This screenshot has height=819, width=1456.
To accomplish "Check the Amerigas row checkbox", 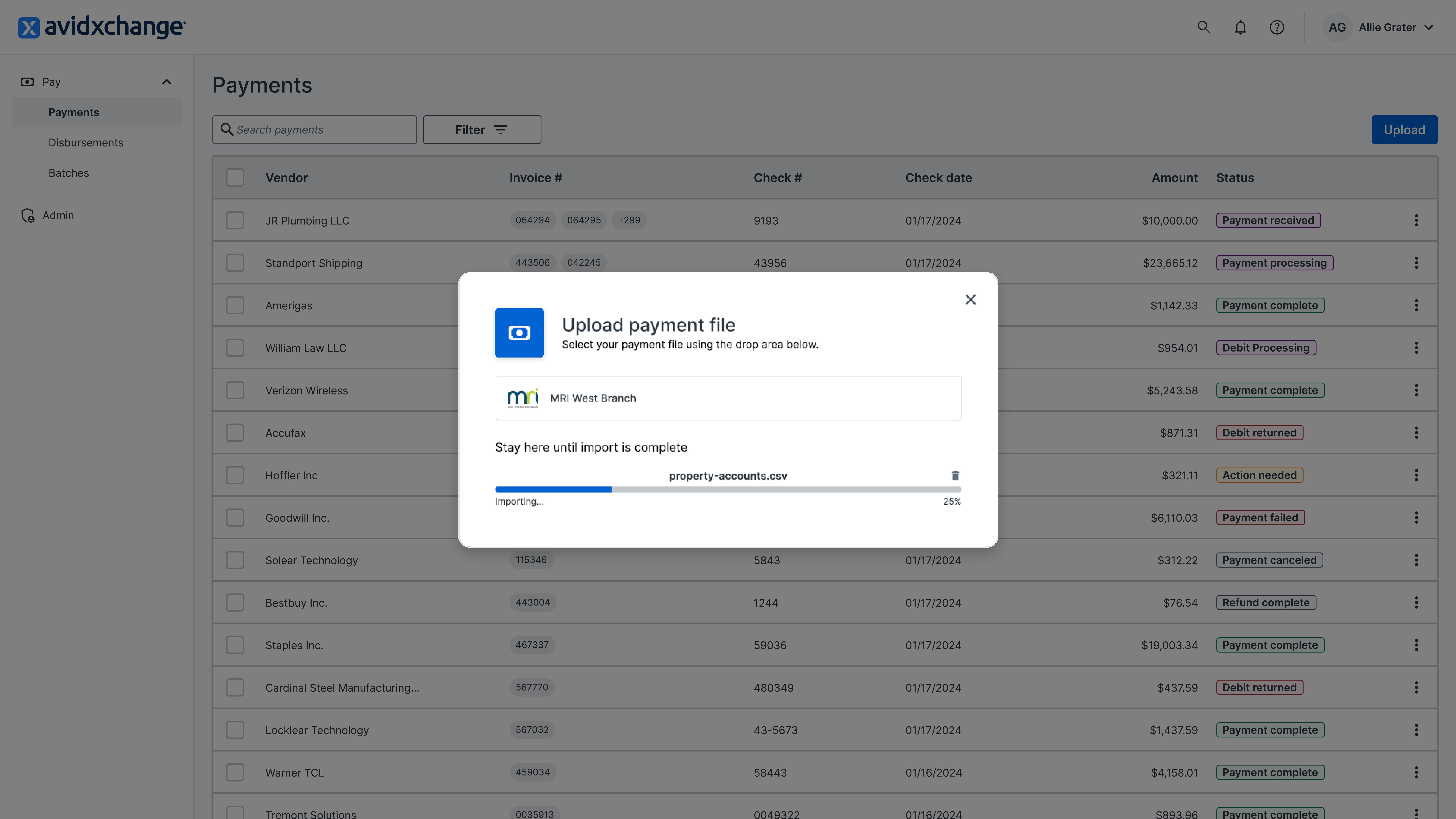I will click(x=235, y=305).
